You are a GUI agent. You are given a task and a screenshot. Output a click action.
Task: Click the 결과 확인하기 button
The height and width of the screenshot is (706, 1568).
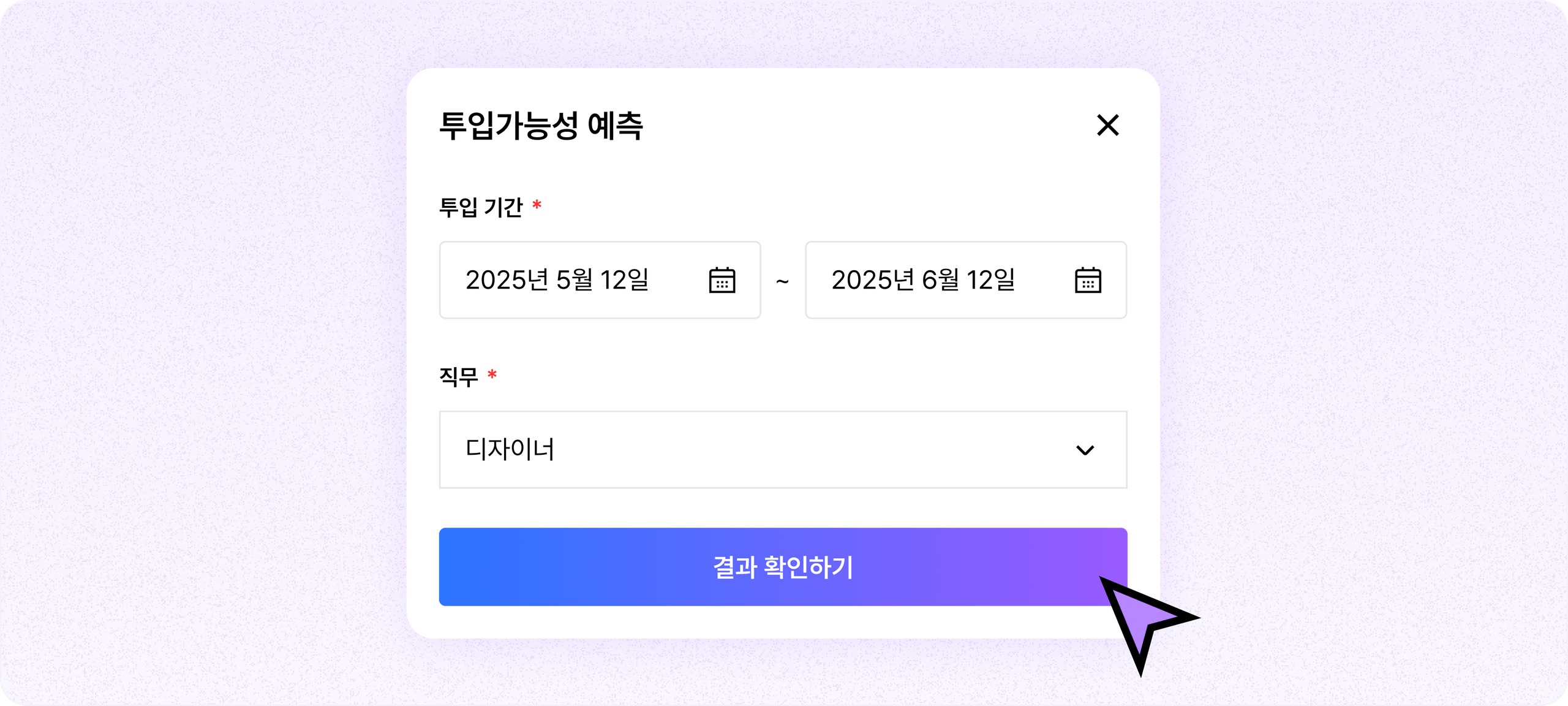(783, 567)
